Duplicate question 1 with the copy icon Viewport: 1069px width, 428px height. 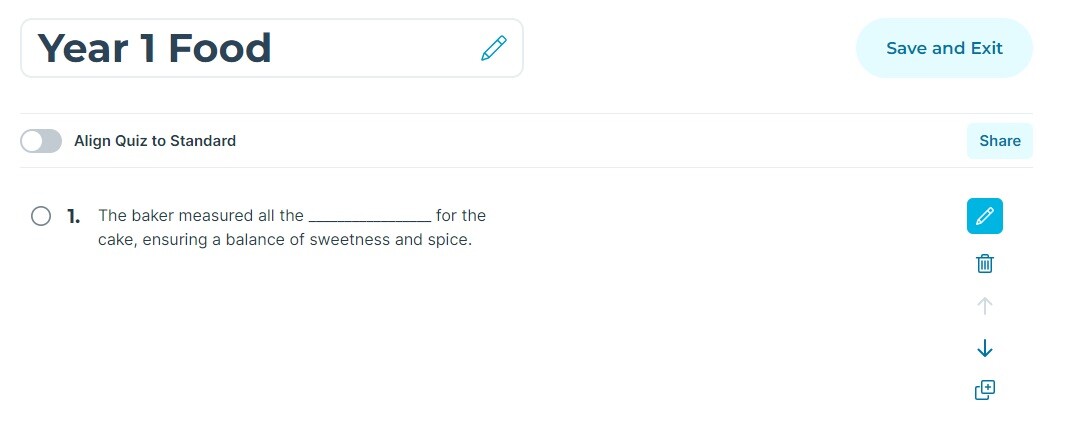(x=984, y=390)
